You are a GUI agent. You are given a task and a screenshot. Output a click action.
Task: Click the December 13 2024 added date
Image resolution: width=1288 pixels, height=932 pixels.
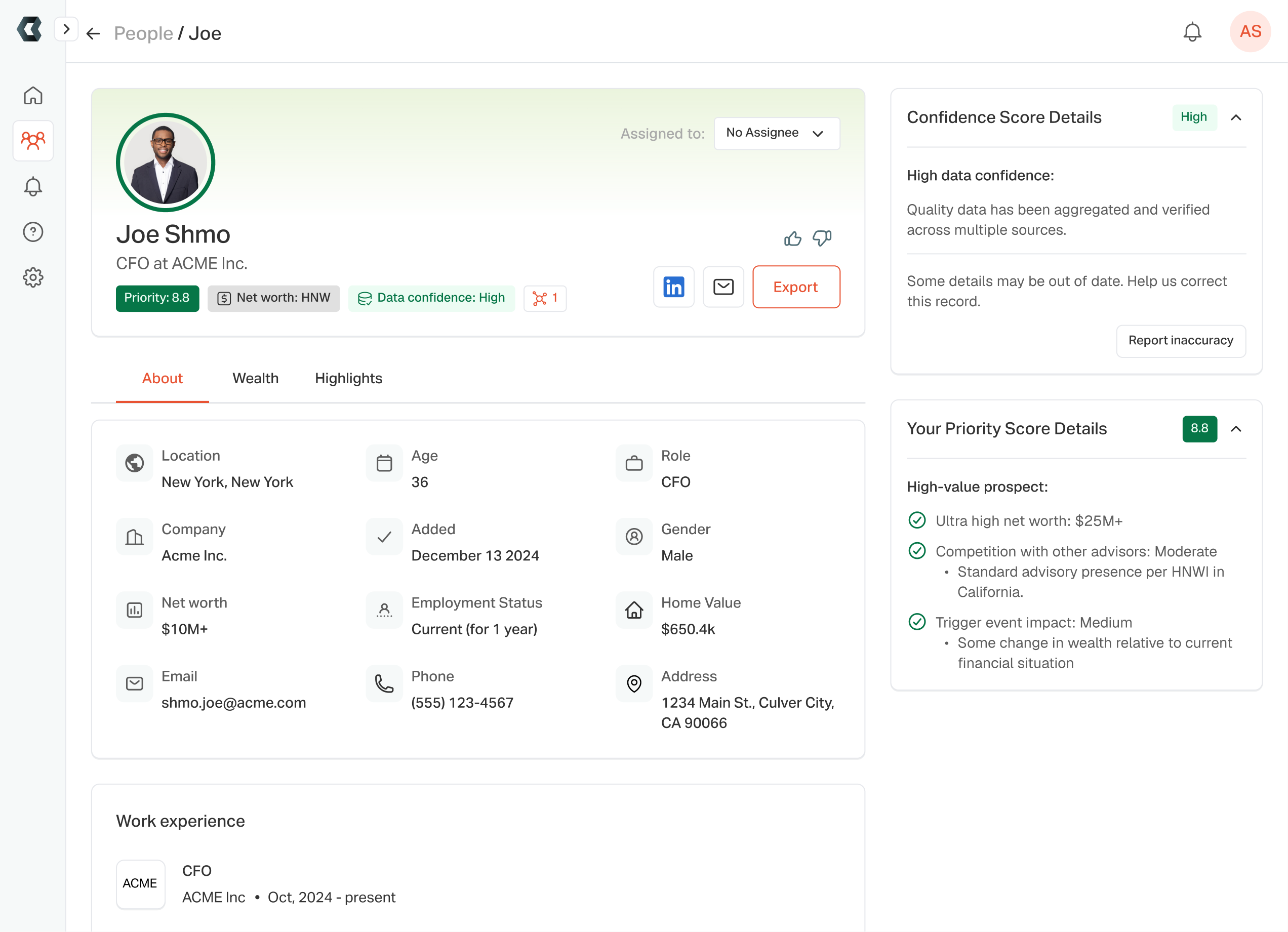tap(475, 556)
